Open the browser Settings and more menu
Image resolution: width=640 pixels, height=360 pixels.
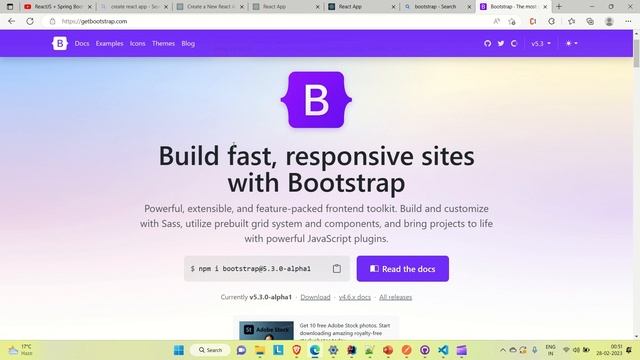(x=628, y=21)
